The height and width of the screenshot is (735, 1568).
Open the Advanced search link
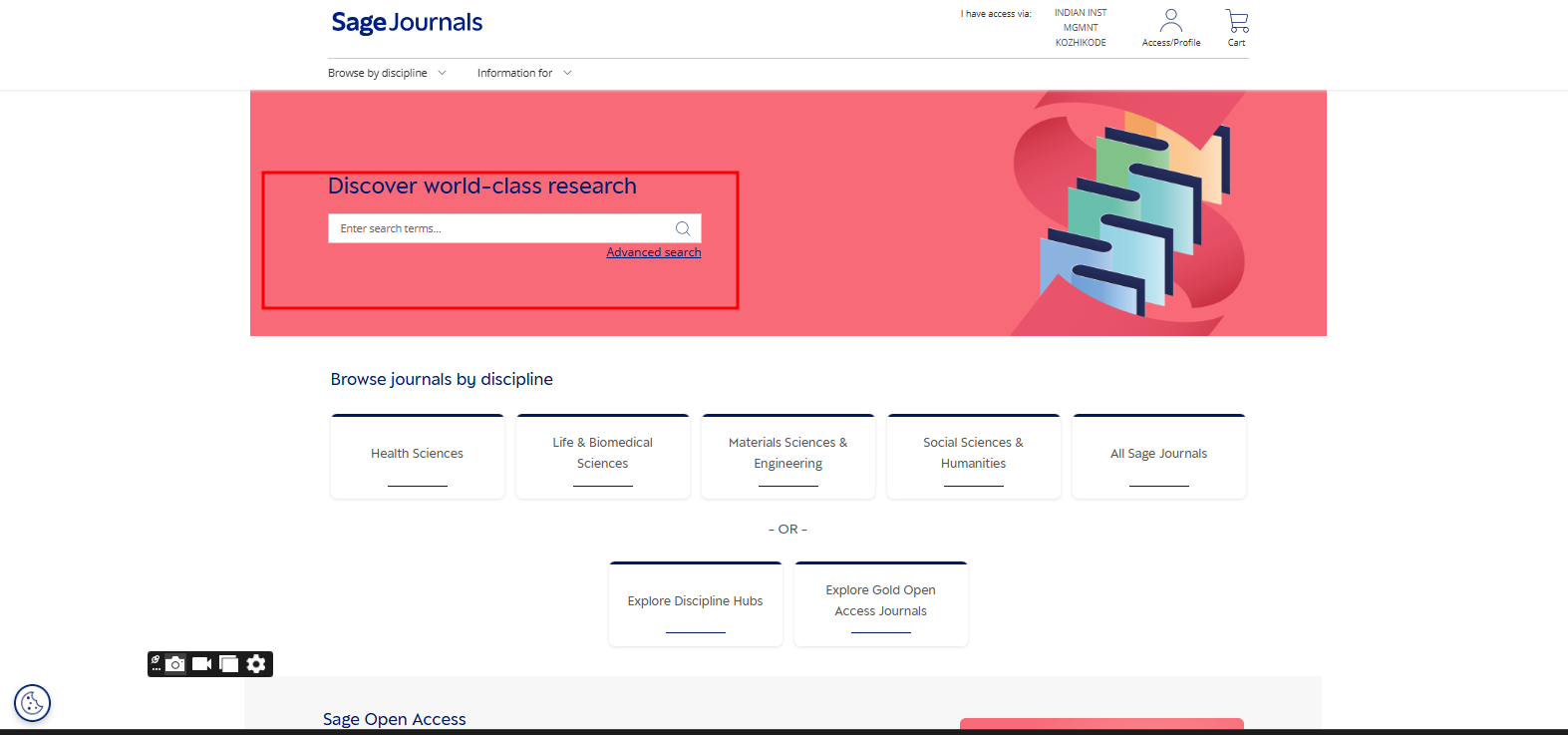click(x=653, y=252)
